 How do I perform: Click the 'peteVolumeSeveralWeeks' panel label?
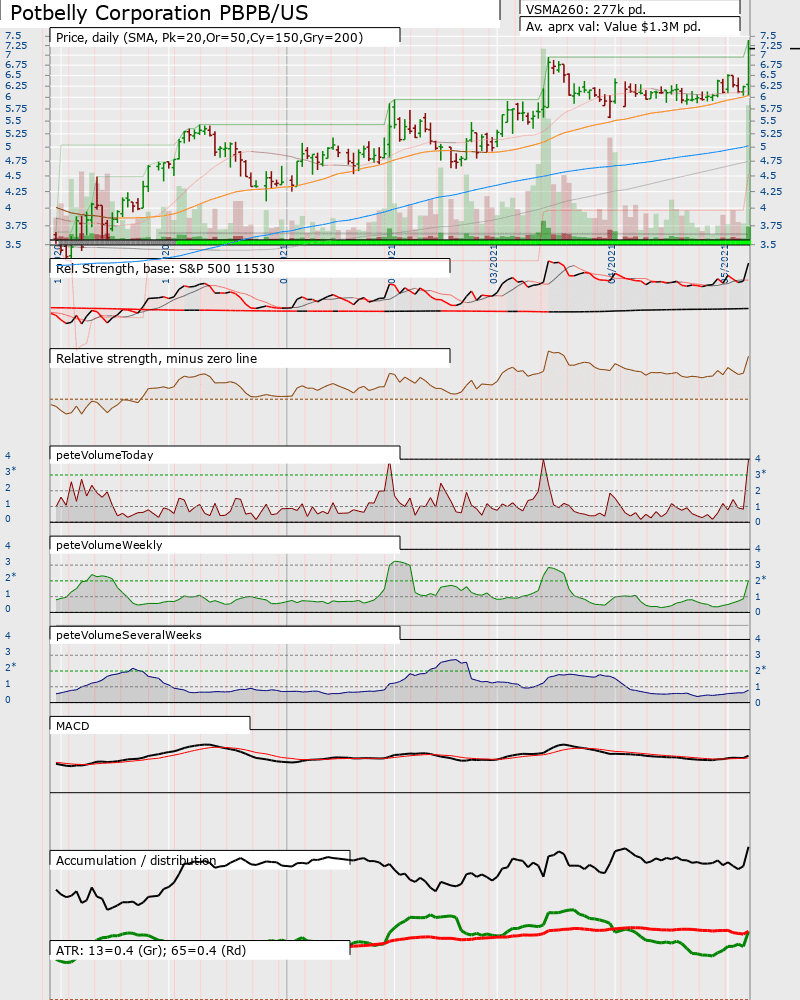coord(129,635)
